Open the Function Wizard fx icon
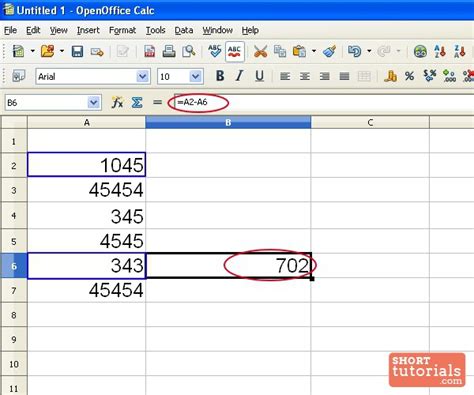Image resolution: width=474 pixels, height=395 pixels. pos(117,102)
